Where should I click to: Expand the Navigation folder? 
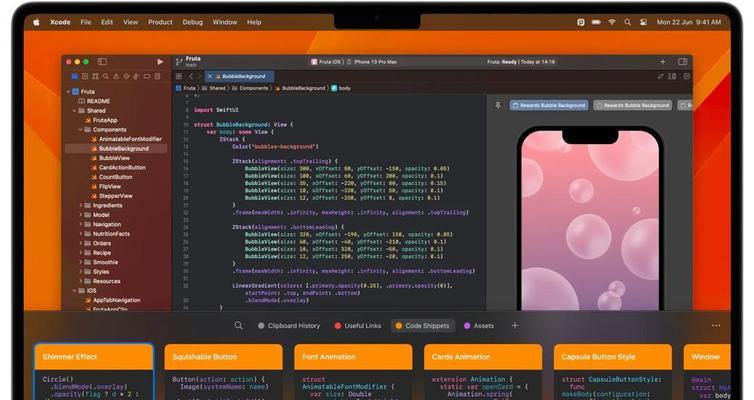(x=81, y=225)
